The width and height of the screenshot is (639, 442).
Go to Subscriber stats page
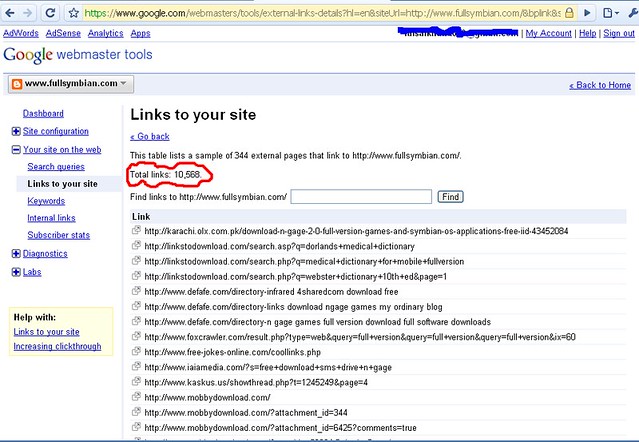point(59,235)
